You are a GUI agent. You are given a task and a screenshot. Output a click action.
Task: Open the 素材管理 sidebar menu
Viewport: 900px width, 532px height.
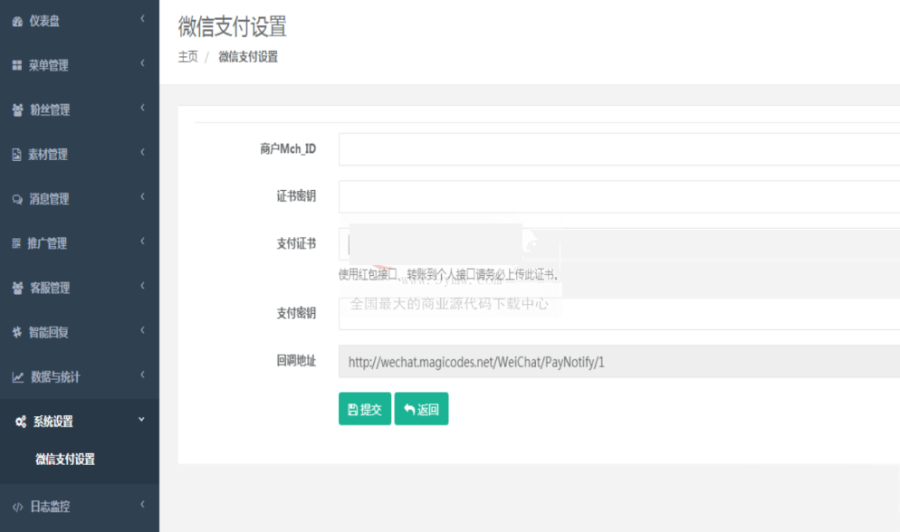(79, 154)
